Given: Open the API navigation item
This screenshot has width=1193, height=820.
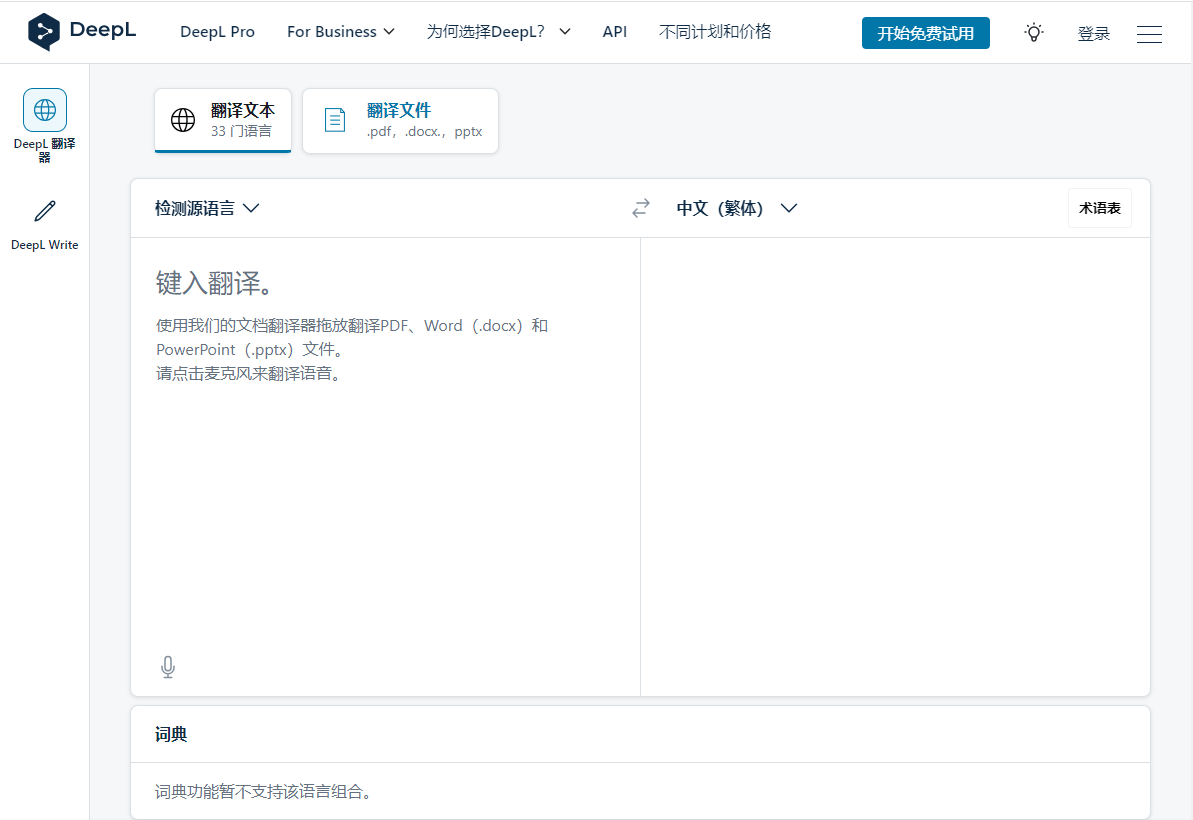Looking at the screenshot, I should [x=615, y=32].
